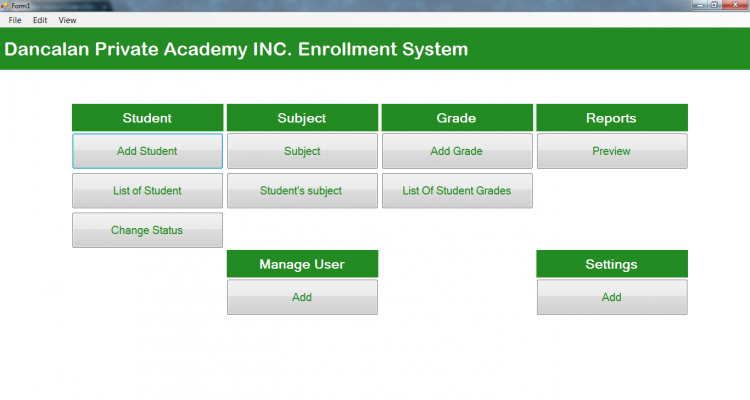
Task: Select Change Status button
Action: [x=147, y=230]
